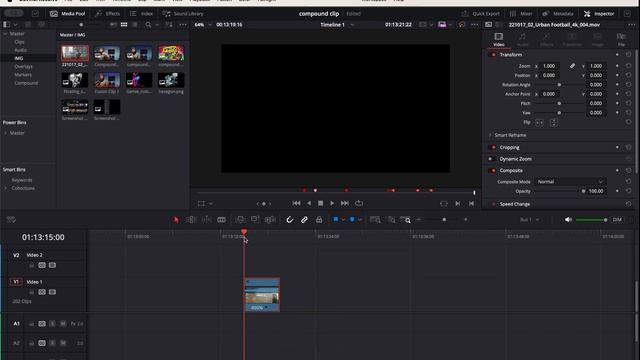The image size is (640, 360).
Task: Toggle the Transform section enable switch
Action: coord(493,55)
